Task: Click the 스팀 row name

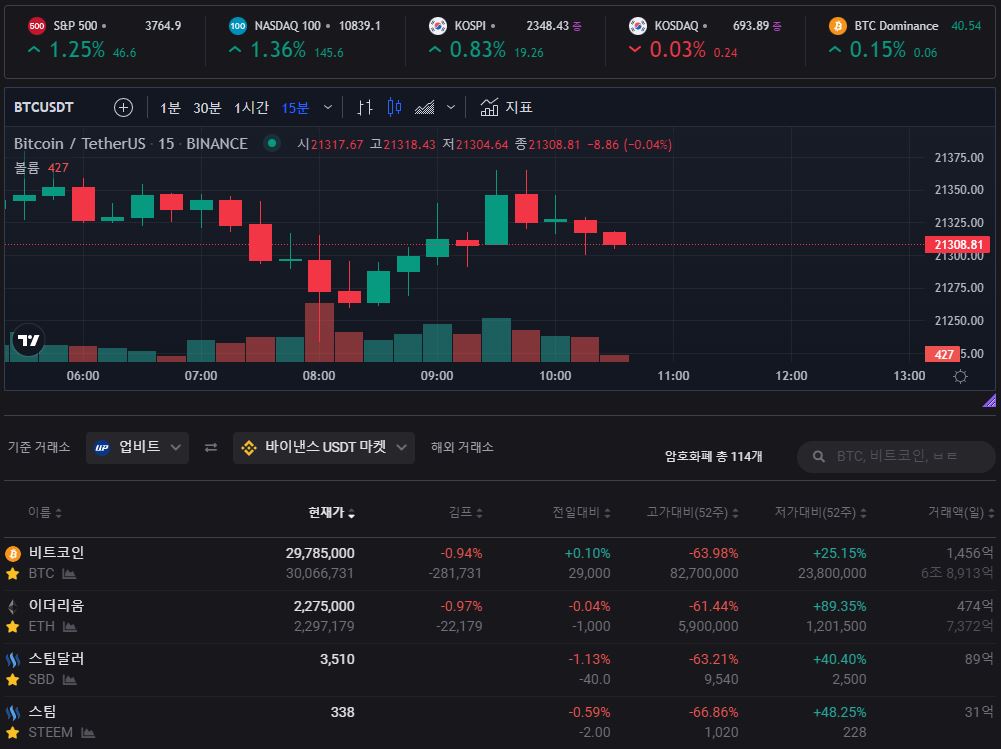Action: coord(42,711)
